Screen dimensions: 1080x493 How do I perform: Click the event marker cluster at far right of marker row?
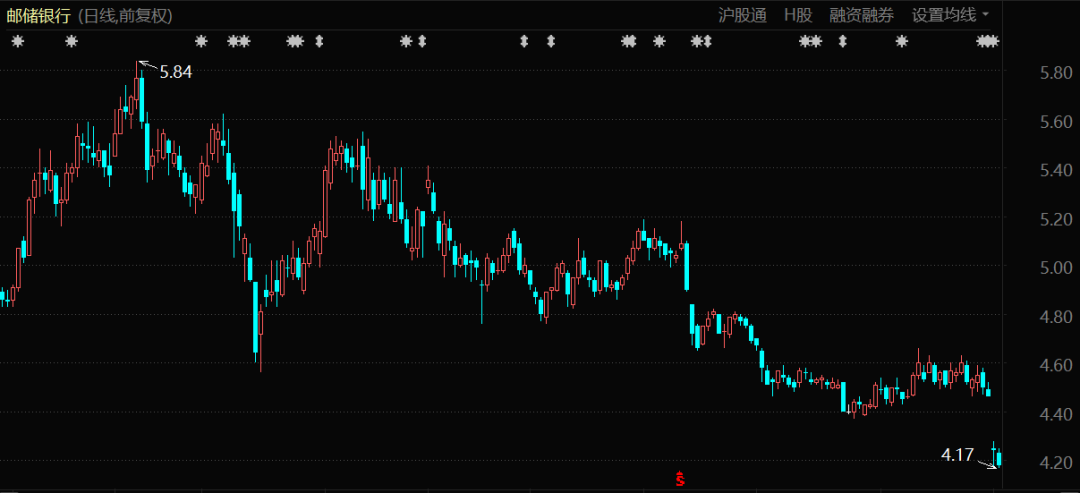click(x=987, y=41)
